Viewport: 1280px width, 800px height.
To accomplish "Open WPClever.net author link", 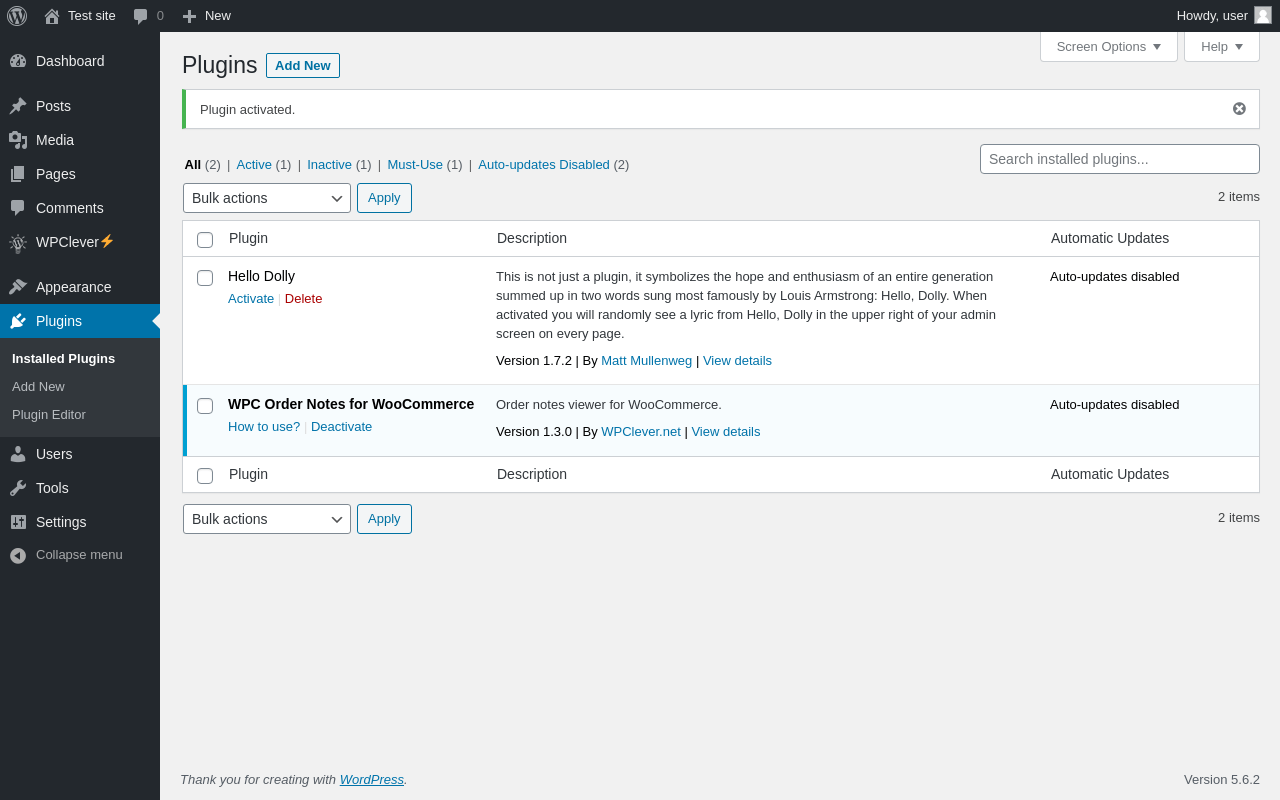I will click(x=641, y=432).
